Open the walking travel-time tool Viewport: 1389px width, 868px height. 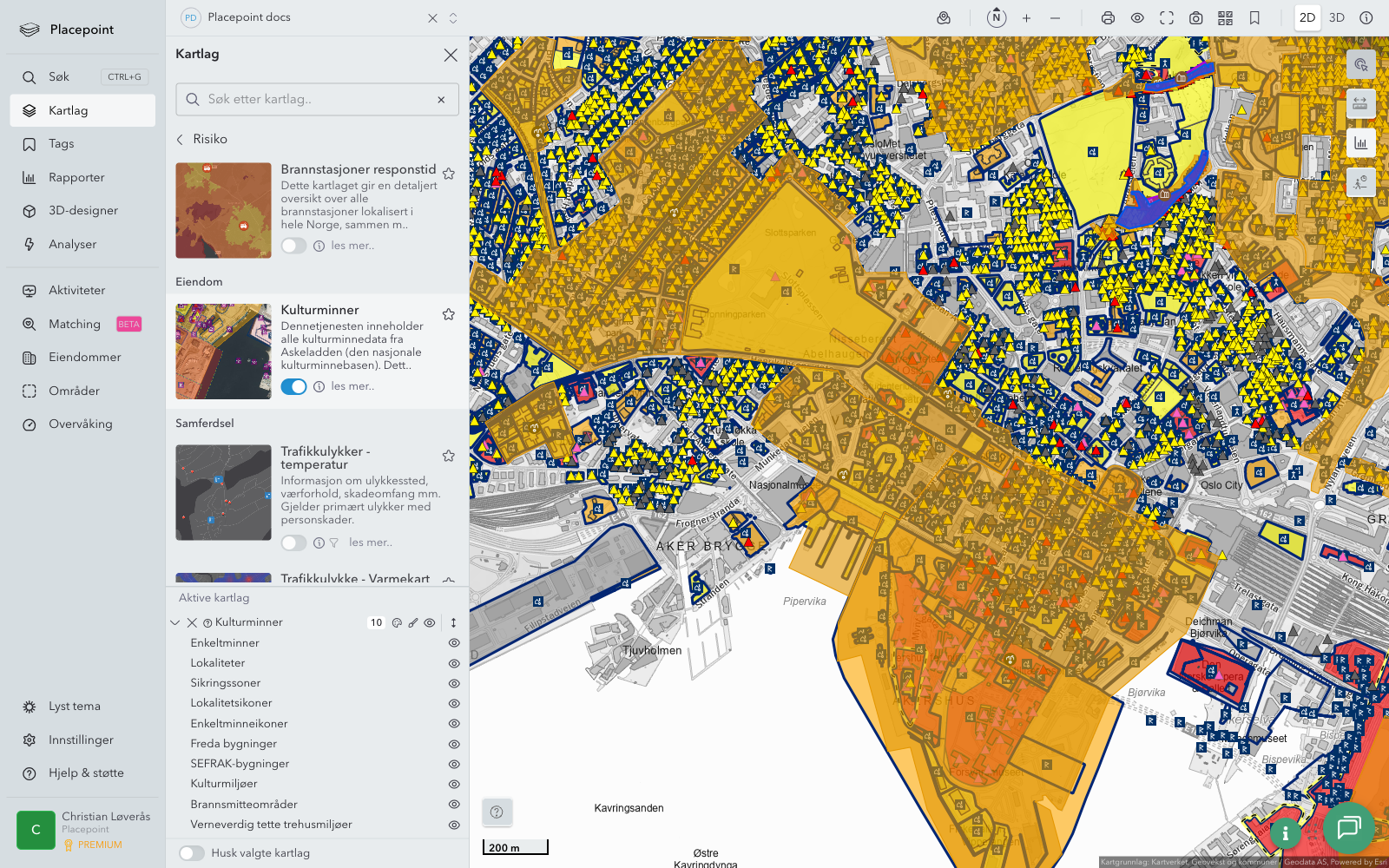[1359, 182]
